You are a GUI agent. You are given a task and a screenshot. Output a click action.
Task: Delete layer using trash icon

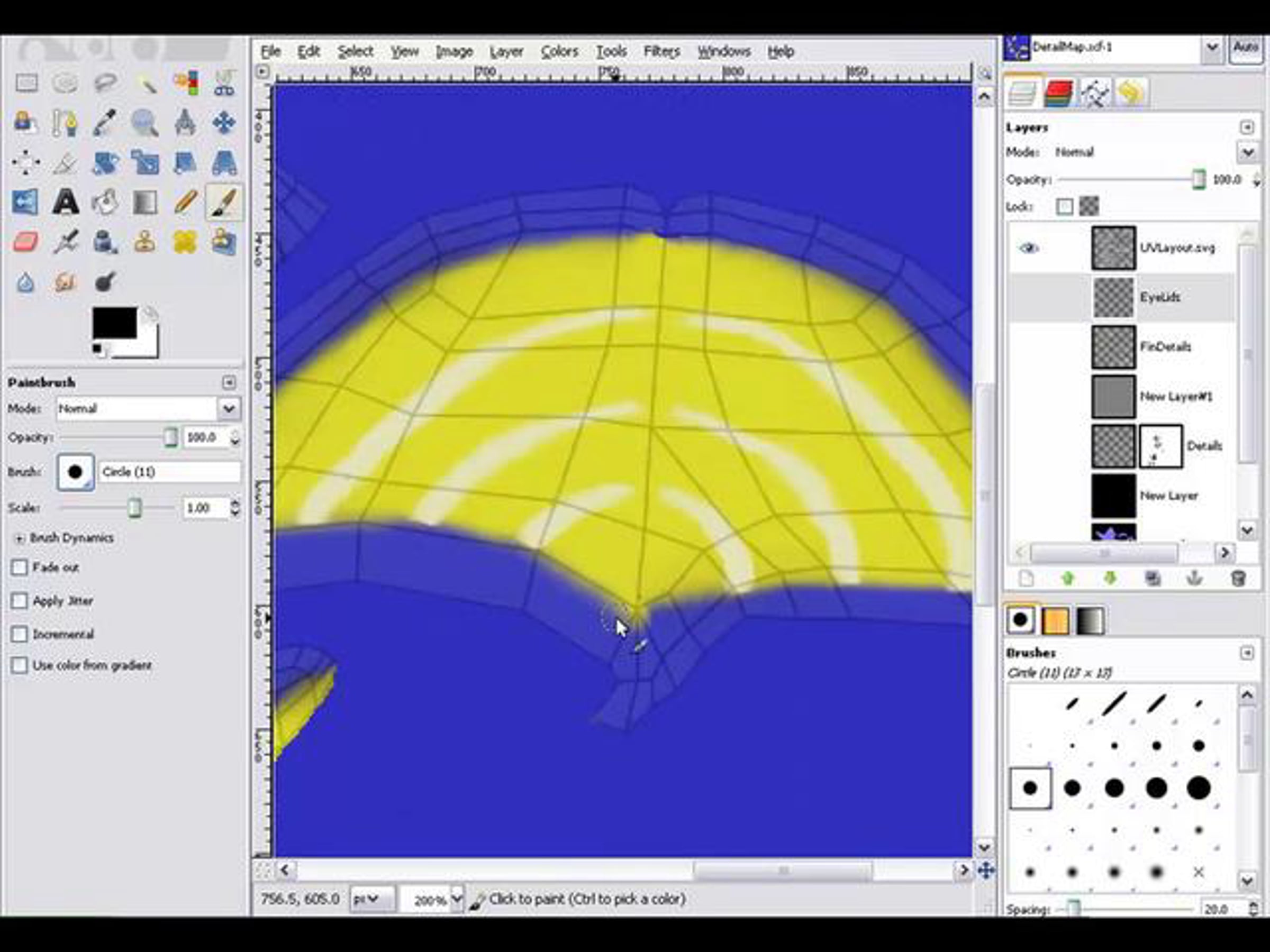pyautogui.click(x=1238, y=579)
